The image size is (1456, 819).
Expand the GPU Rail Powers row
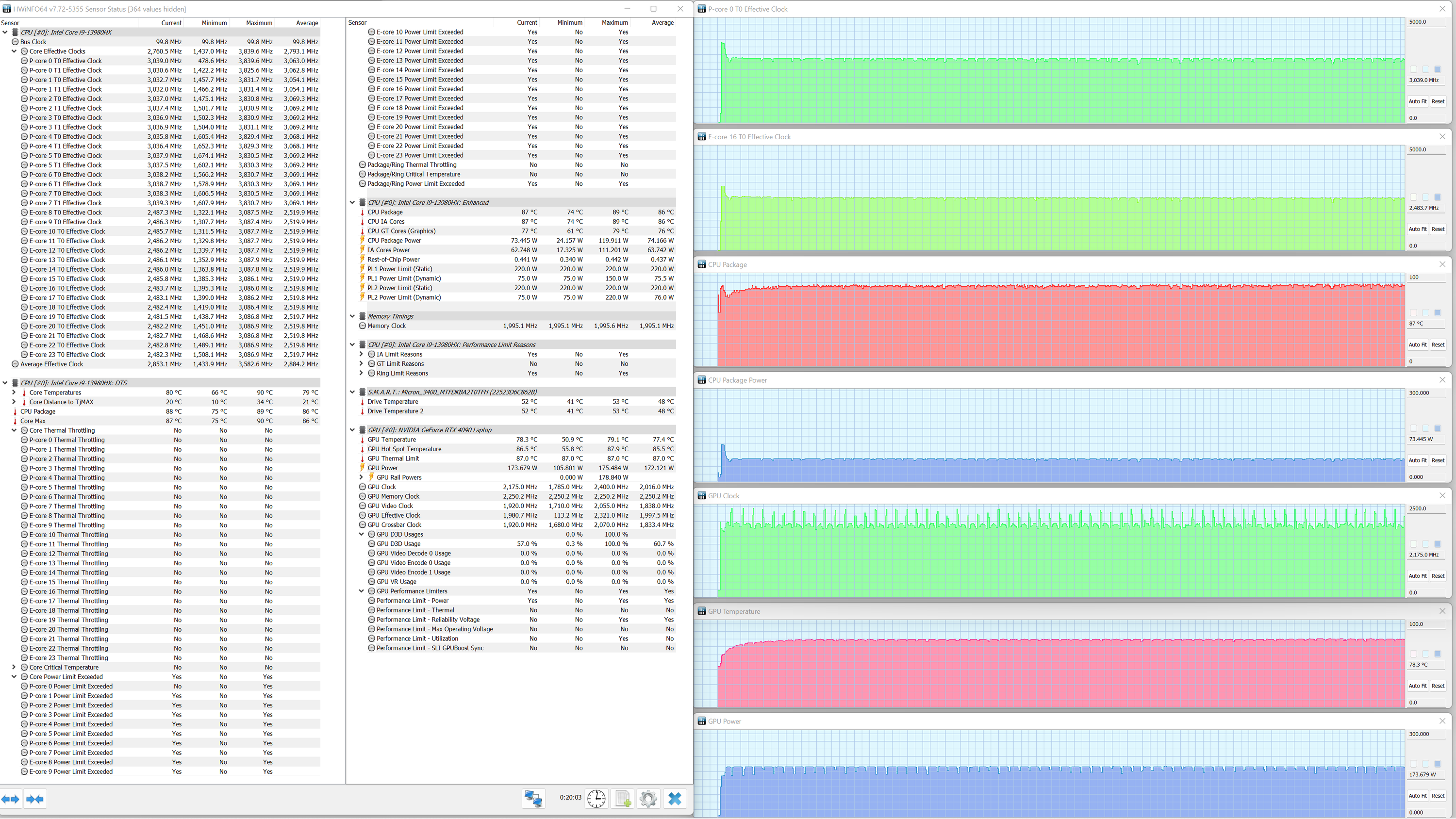pos(361,477)
